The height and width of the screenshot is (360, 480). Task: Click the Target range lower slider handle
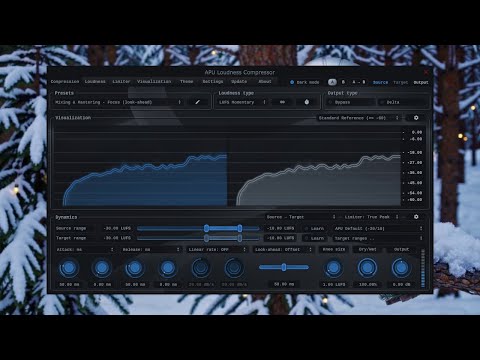[206, 238]
